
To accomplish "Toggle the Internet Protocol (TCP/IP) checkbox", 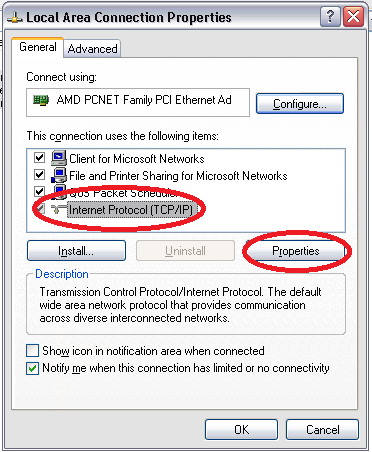I will point(40,209).
